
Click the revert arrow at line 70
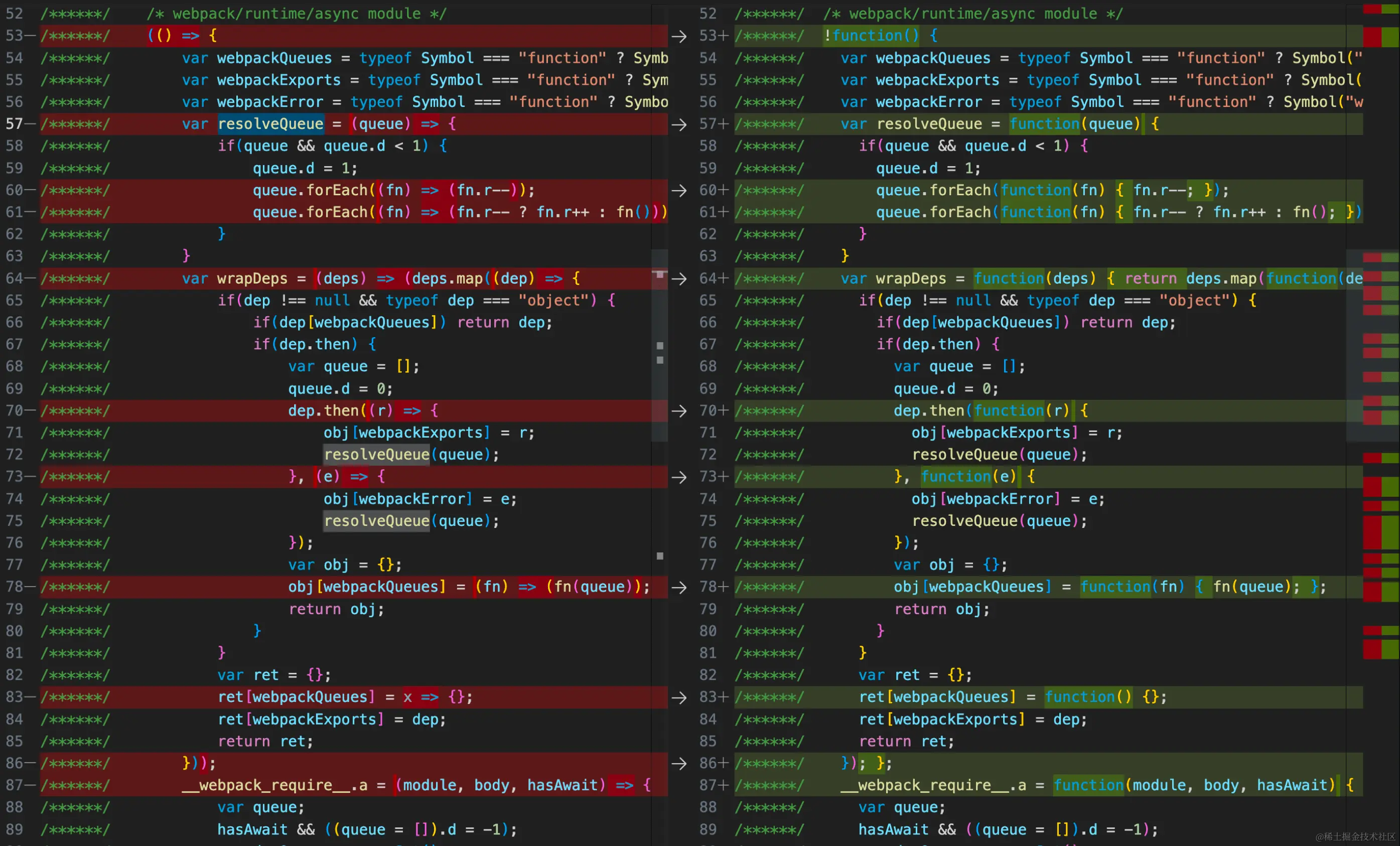pyautogui.click(x=679, y=411)
